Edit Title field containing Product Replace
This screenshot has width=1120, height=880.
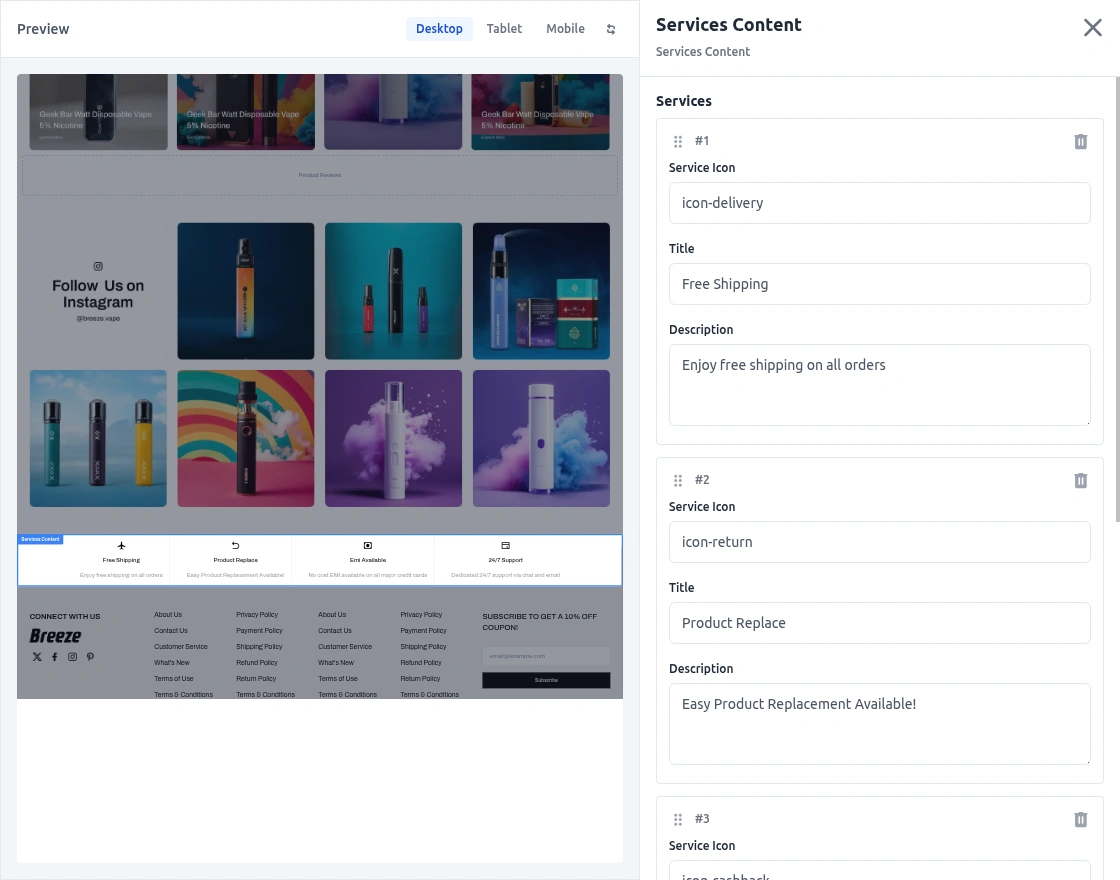879,623
